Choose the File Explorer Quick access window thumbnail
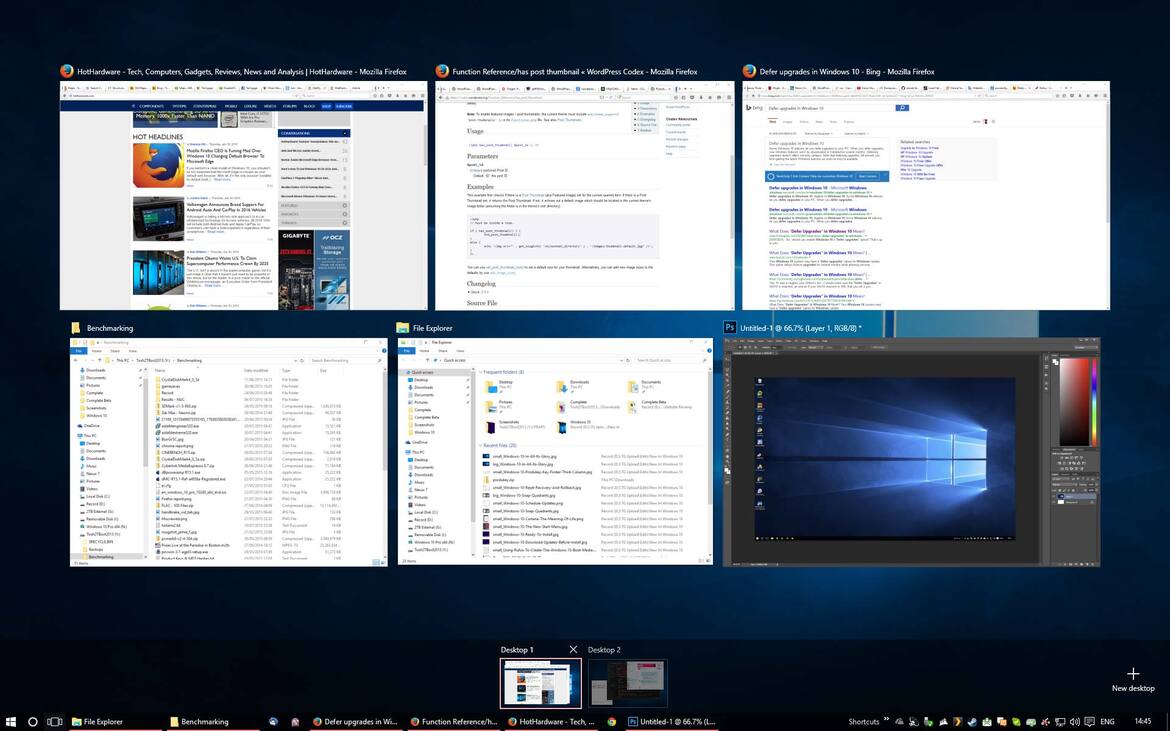This screenshot has height=731, width=1170. tap(555, 451)
